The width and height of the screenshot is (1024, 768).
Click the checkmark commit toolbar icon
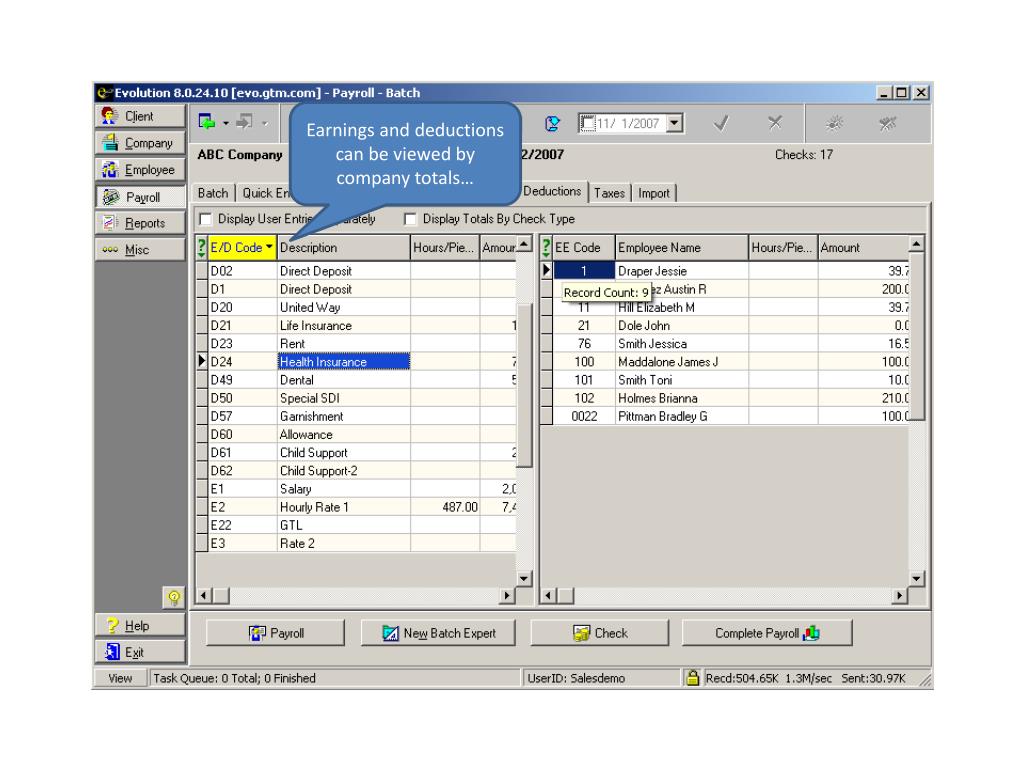(x=722, y=123)
